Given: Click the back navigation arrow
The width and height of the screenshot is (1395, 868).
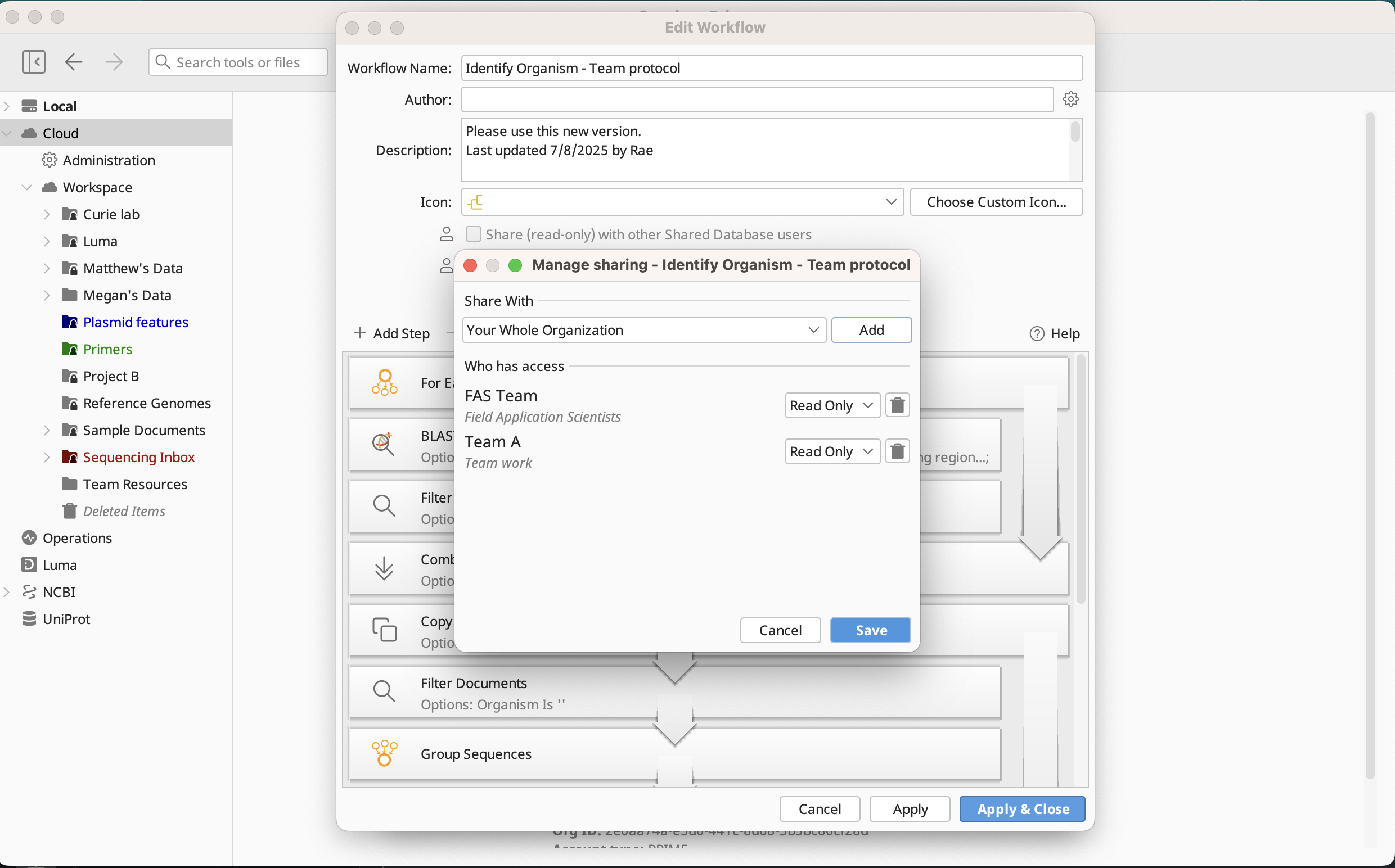Looking at the screenshot, I should pos(74,62).
